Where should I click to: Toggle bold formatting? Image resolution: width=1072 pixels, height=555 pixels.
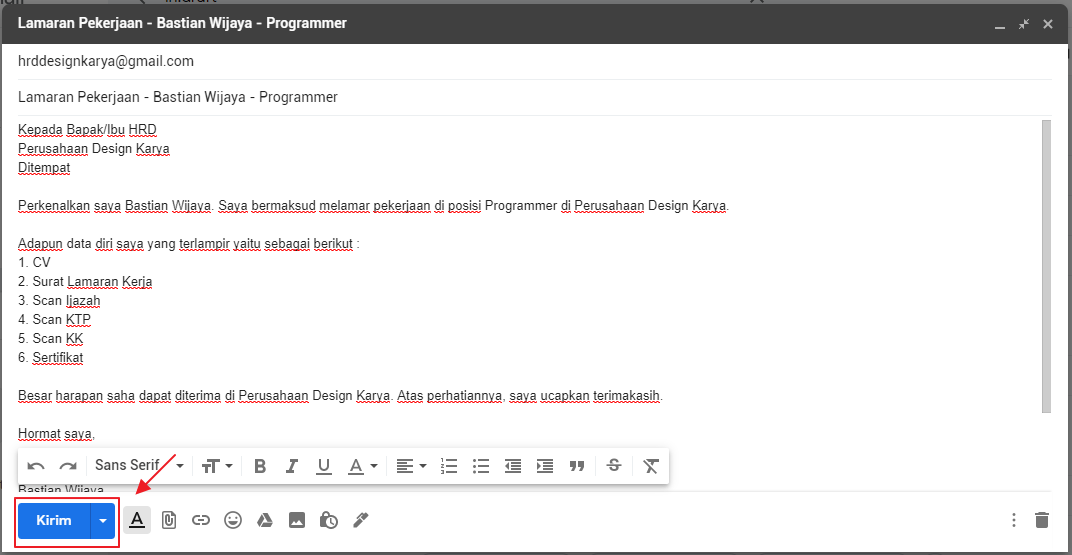(260, 466)
